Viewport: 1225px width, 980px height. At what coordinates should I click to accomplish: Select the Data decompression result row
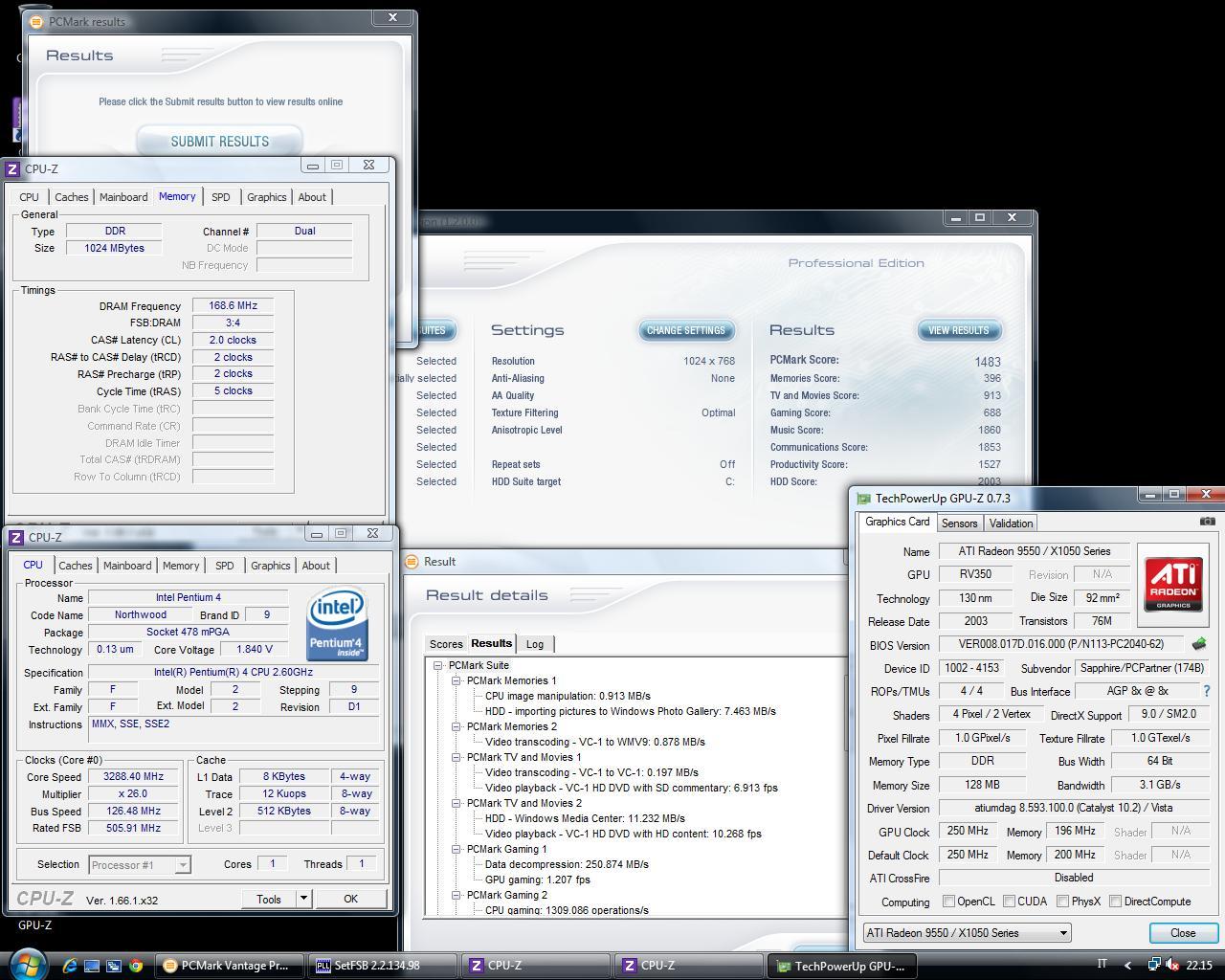[567, 864]
